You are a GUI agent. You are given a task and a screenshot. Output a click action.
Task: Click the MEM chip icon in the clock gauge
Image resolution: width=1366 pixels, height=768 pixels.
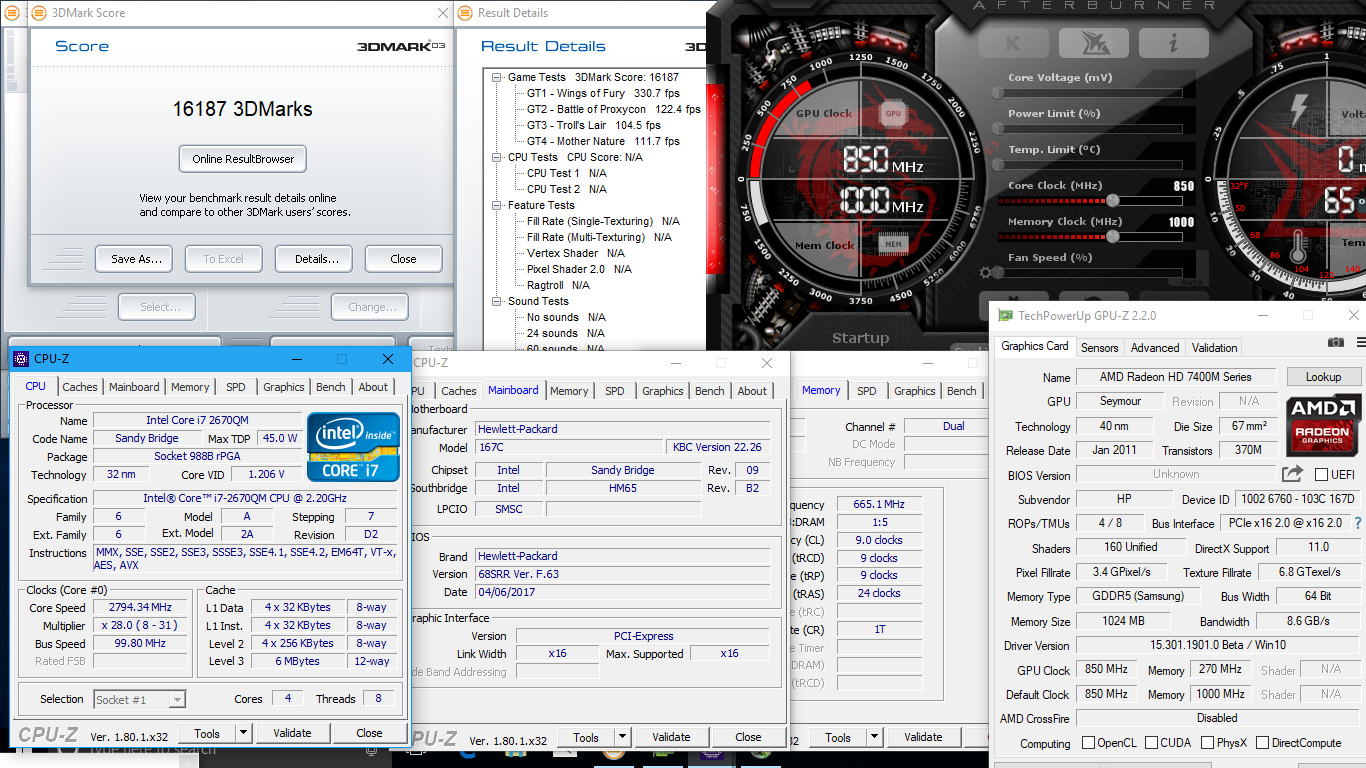pos(892,243)
